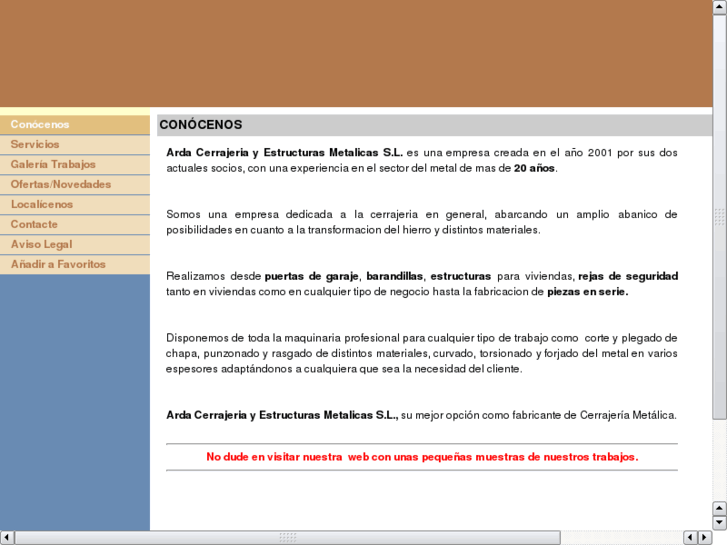Screen dimensions: 727x545
Task: Click the paragraph starting 'Somos una empresa dedicada'
Action: (x=421, y=222)
